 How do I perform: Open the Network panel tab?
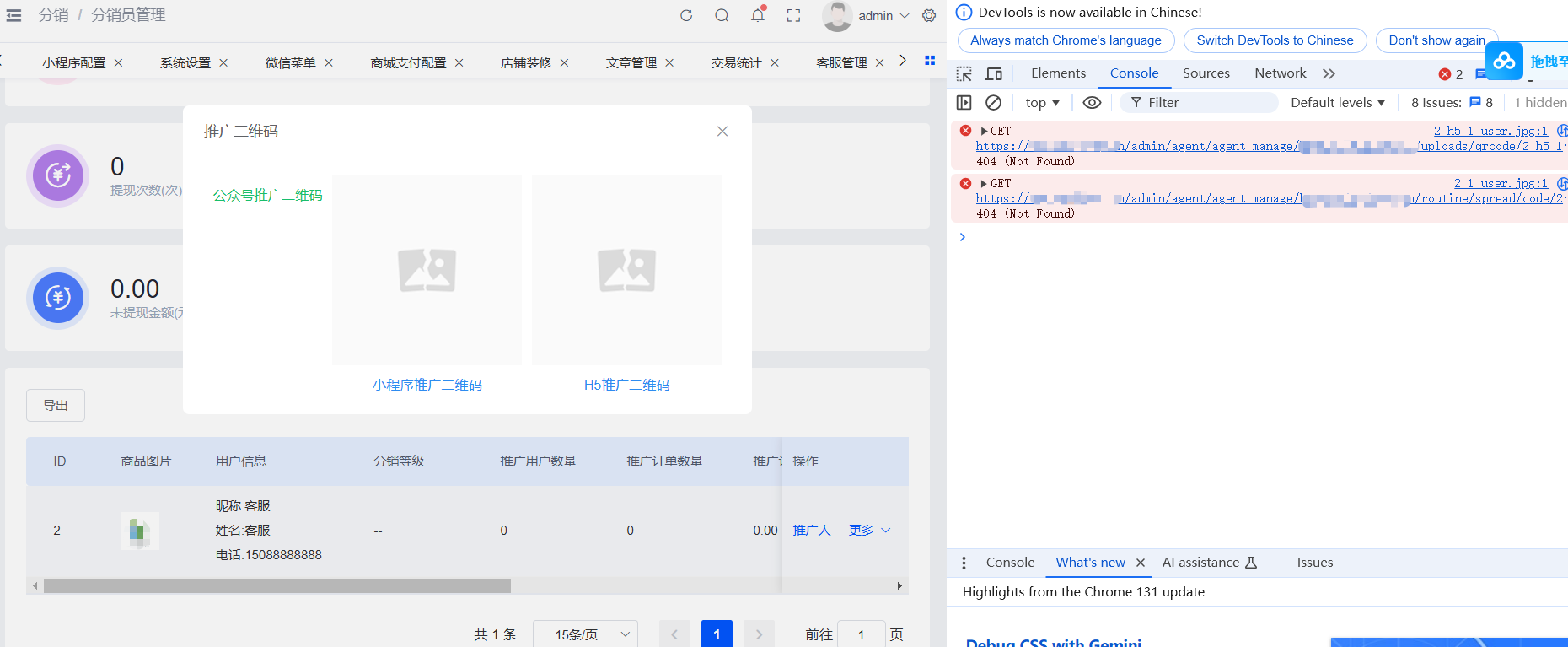click(x=1280, y=73)
